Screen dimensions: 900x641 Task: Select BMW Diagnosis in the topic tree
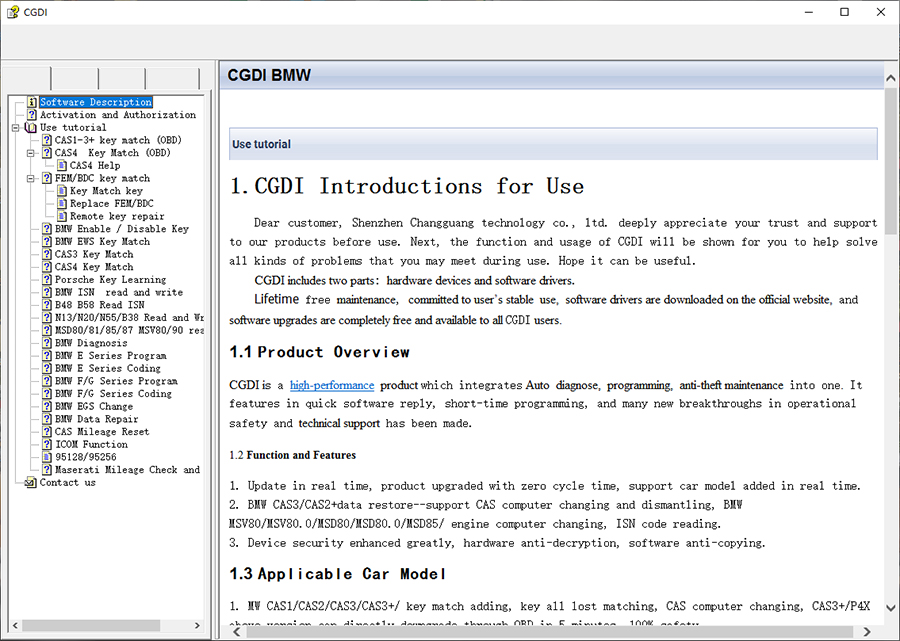(91, 343)
